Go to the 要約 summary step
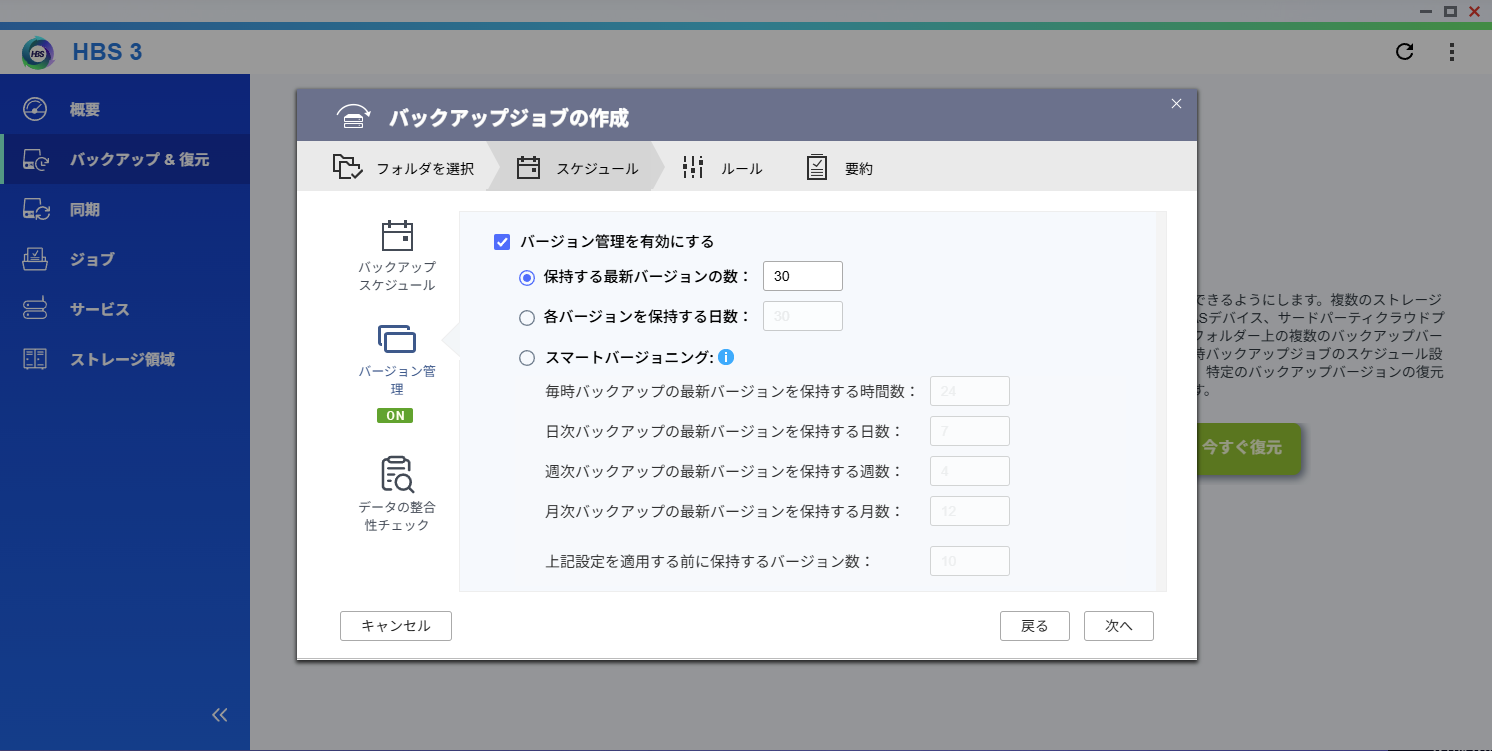Image resolution: width=1492 pixels, height=751 pixels. [840, 168]
